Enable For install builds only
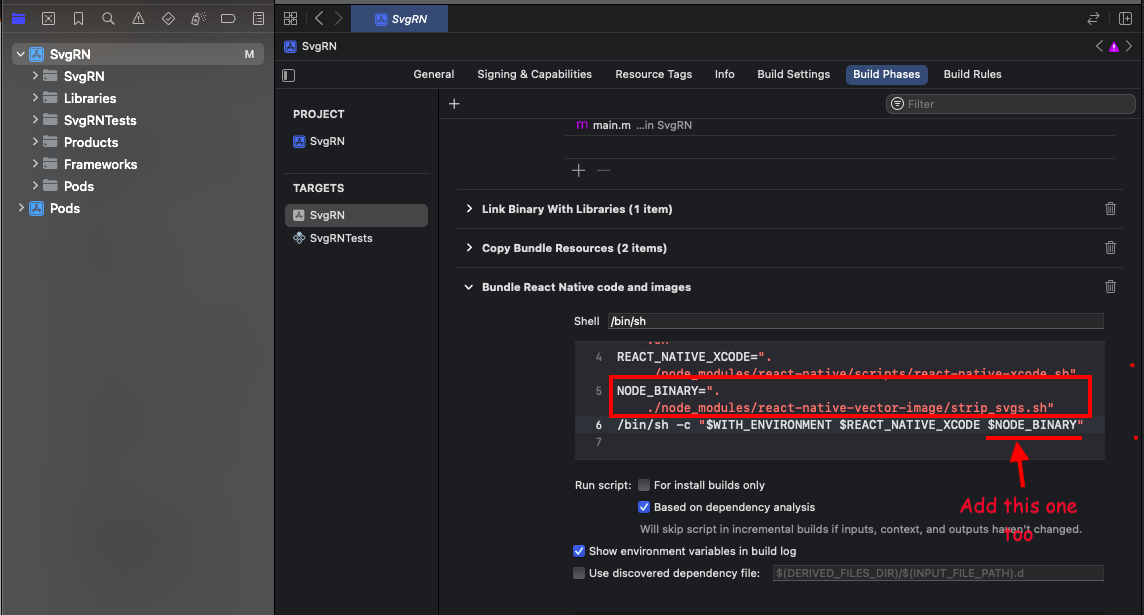 point(644,485)
